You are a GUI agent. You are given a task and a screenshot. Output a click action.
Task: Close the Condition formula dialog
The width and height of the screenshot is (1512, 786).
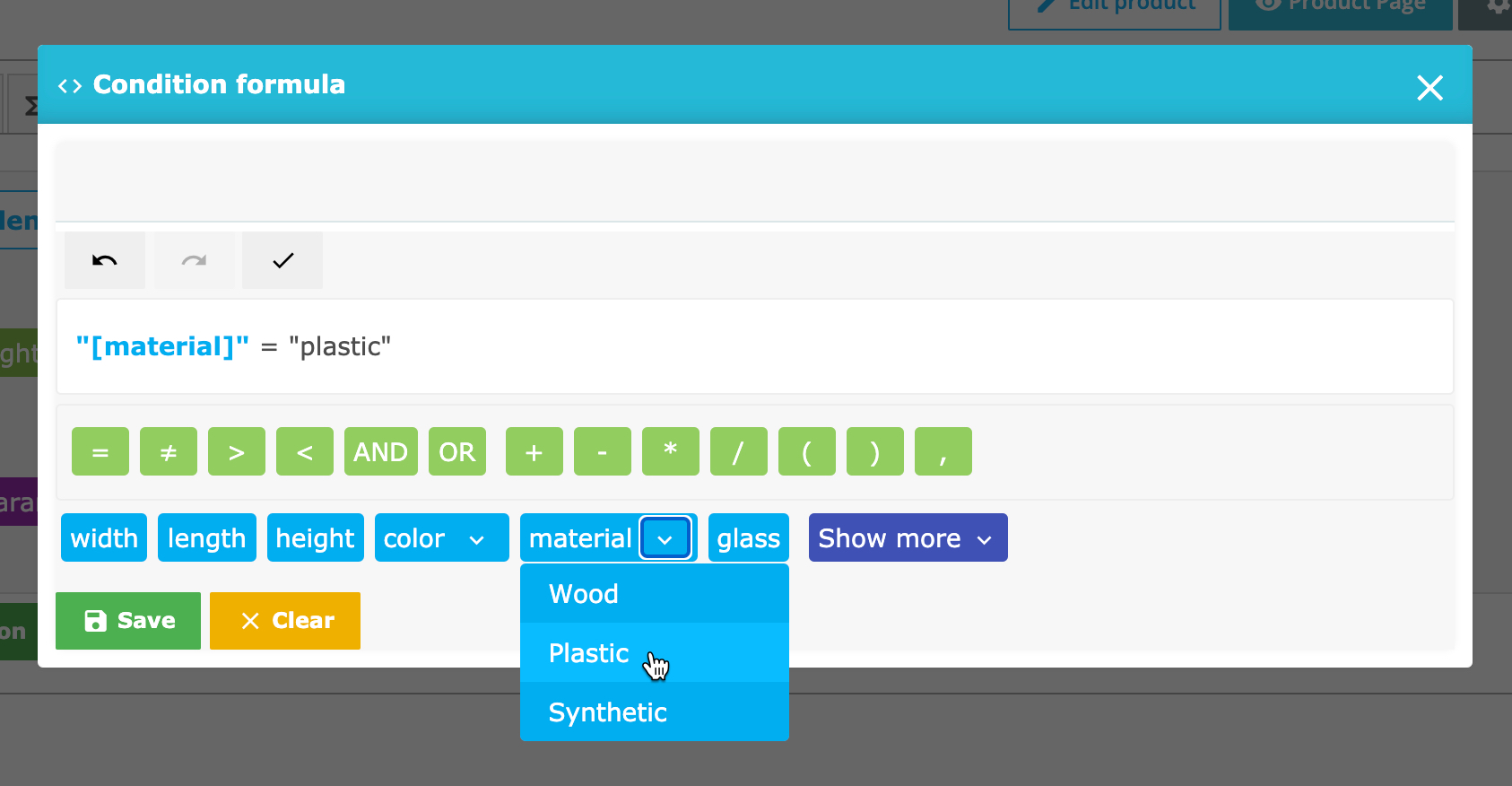click(1429, 88)
